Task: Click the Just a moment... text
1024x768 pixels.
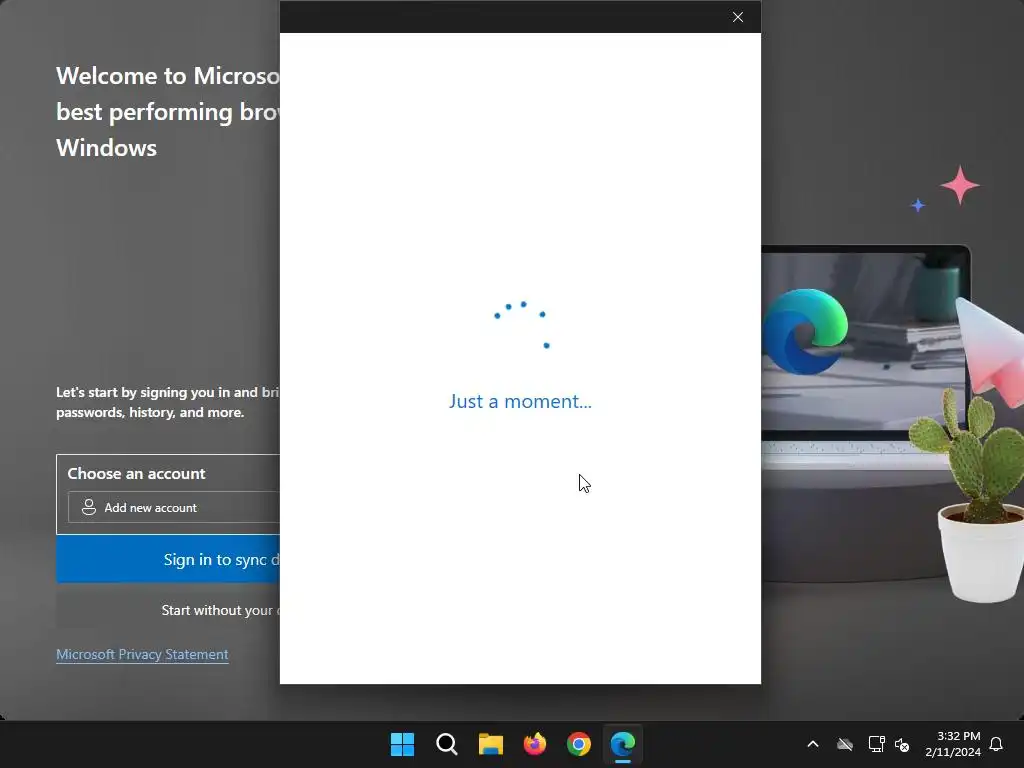Action: coord(520,401)
